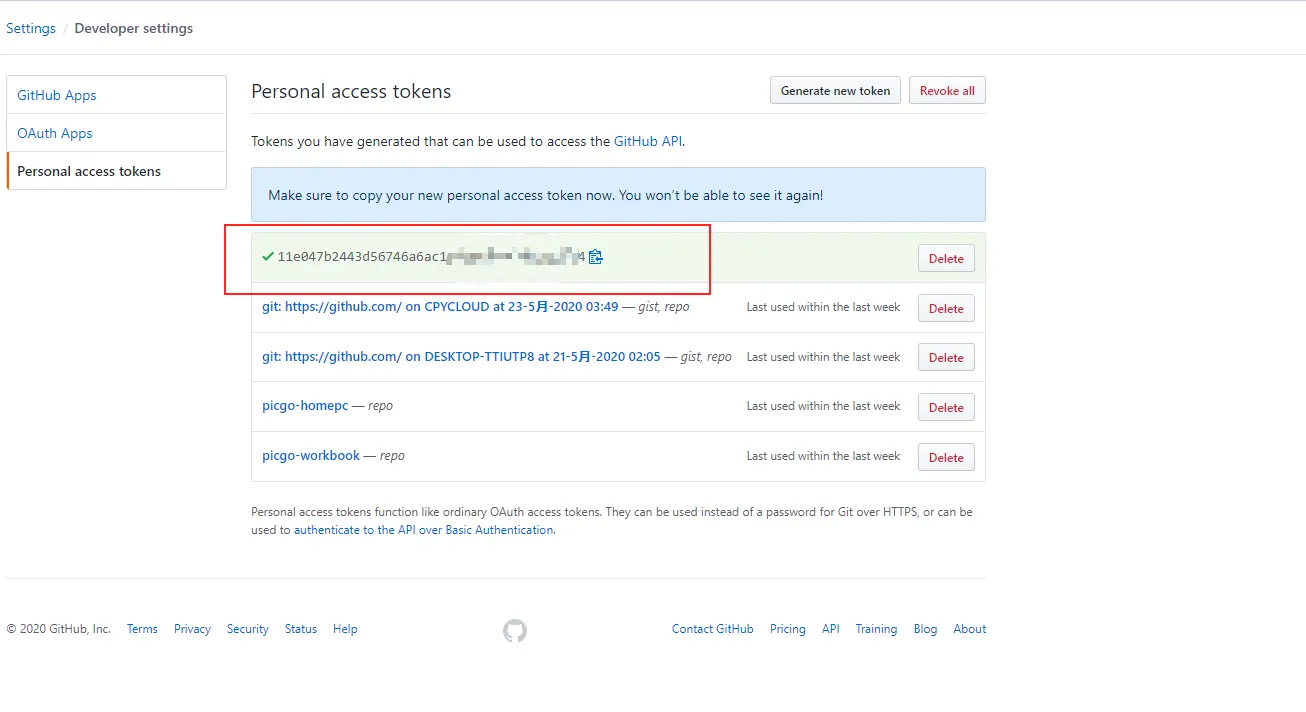Click 'Last used' text in the DESKTOP-TTIUTP8 row
Image resolution: width=1306 pixels, height=712 pixels.
click(824, 357)
